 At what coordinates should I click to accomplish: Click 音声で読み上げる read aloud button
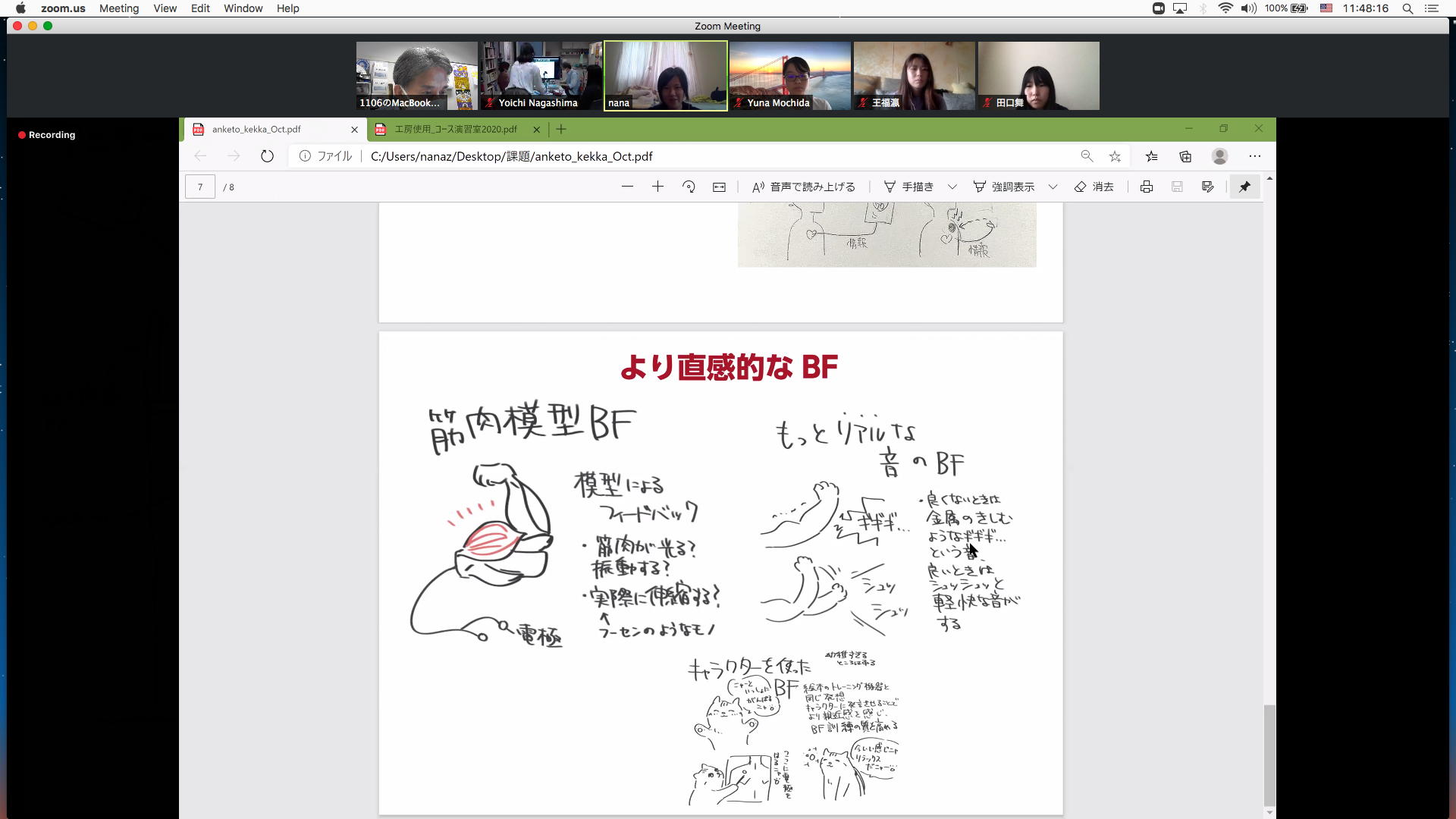[x=803, y=187]
